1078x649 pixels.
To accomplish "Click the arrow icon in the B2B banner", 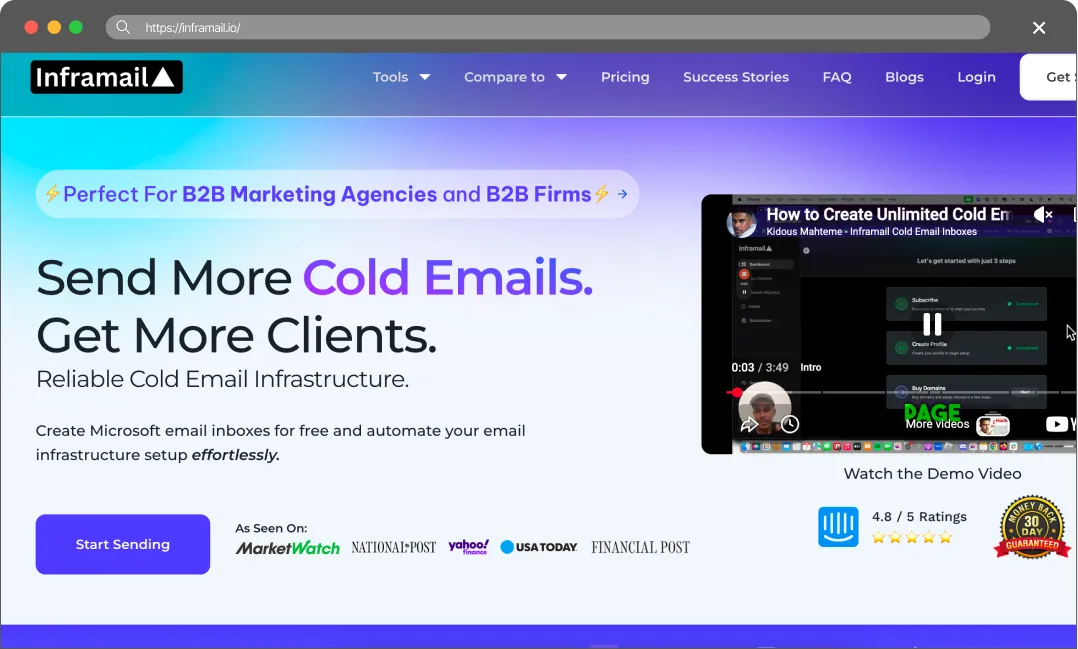I will (622, 195).
